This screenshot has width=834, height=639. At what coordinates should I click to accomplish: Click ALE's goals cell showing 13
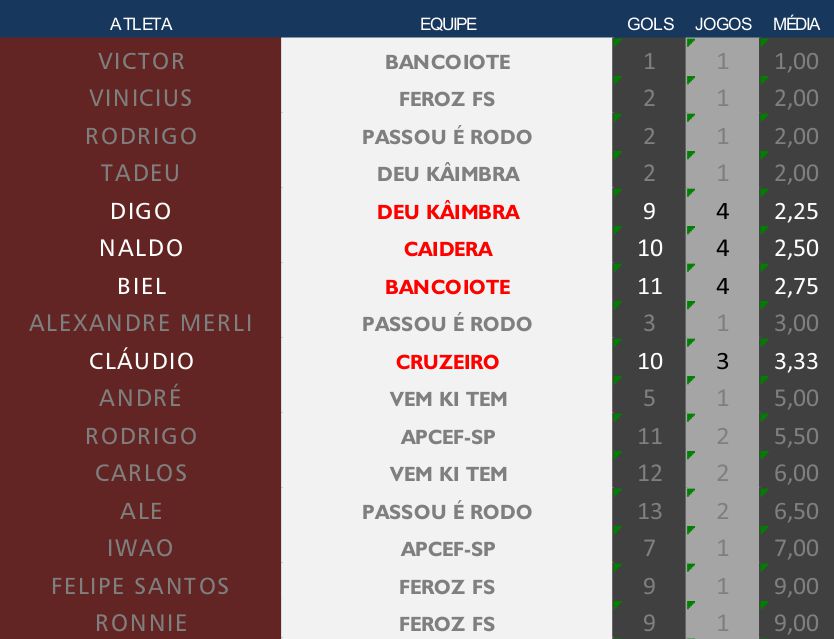[649, 511]
